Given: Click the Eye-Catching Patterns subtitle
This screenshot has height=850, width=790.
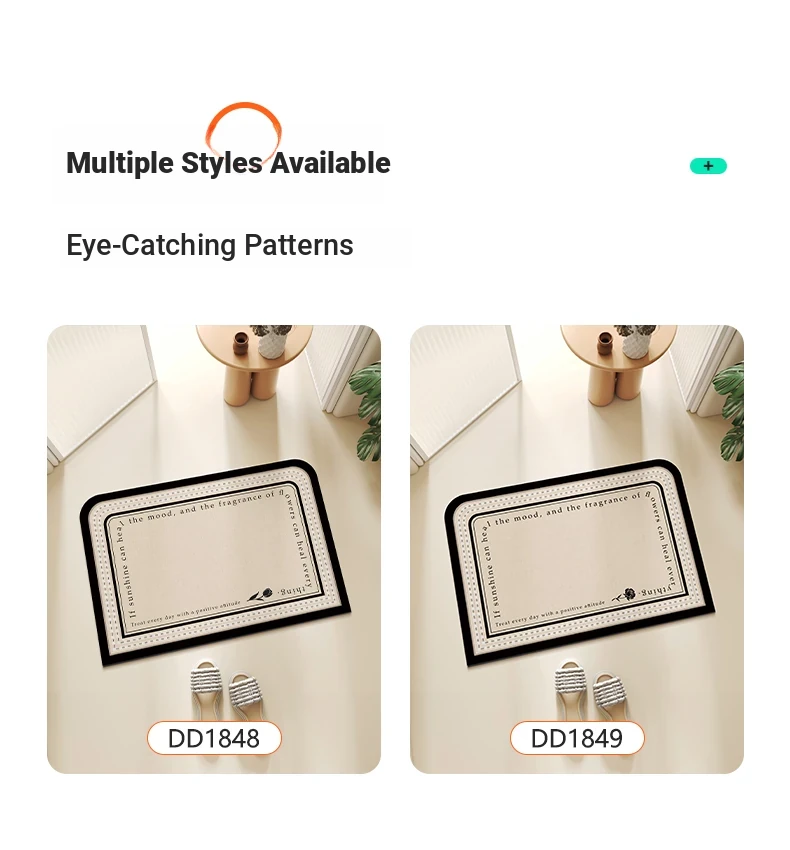Looking at the screenshot, I should 210,245.
